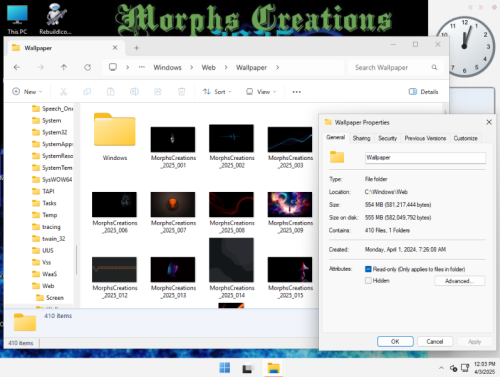
Task: Expand chevron after Web in breadcrumb
Action: click(226, 67)
